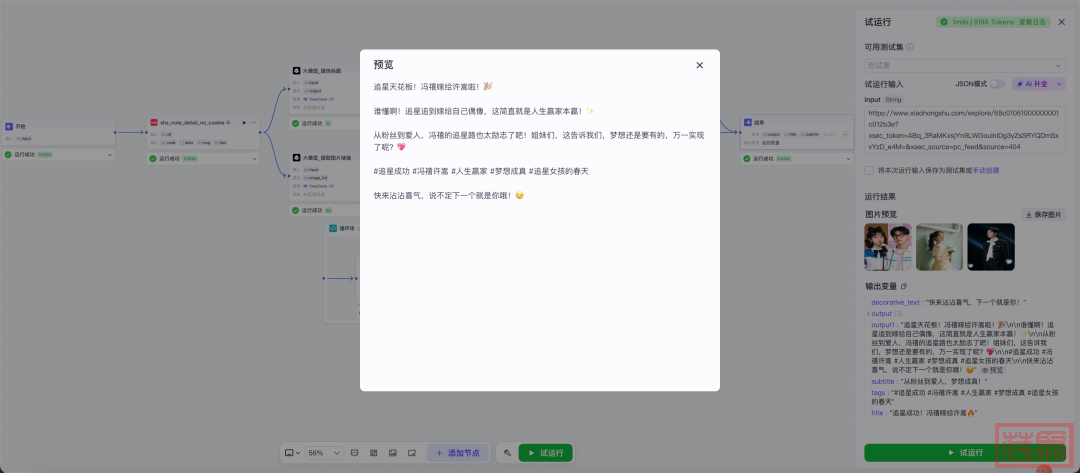
Task: Close the 试运行 side panel
Action: click(x=1061, y=22)
